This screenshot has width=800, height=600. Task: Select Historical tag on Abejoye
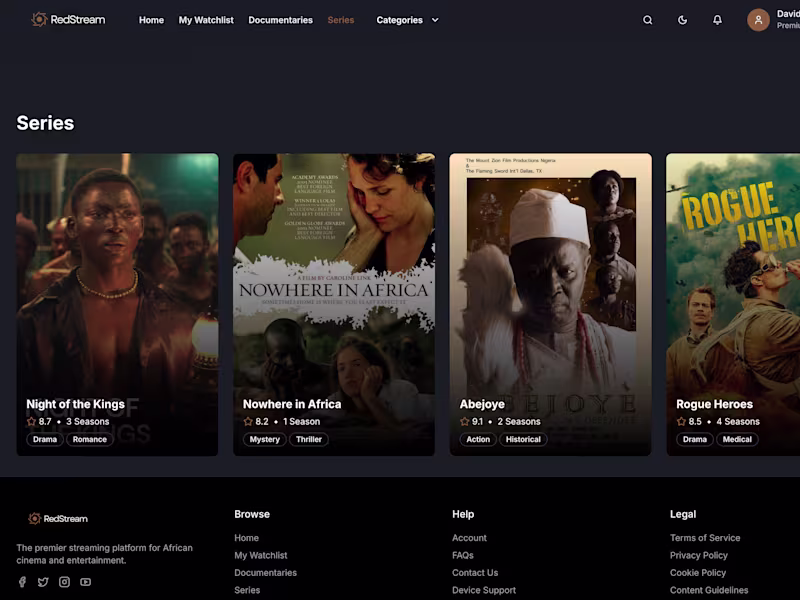[x=523, y=439]
